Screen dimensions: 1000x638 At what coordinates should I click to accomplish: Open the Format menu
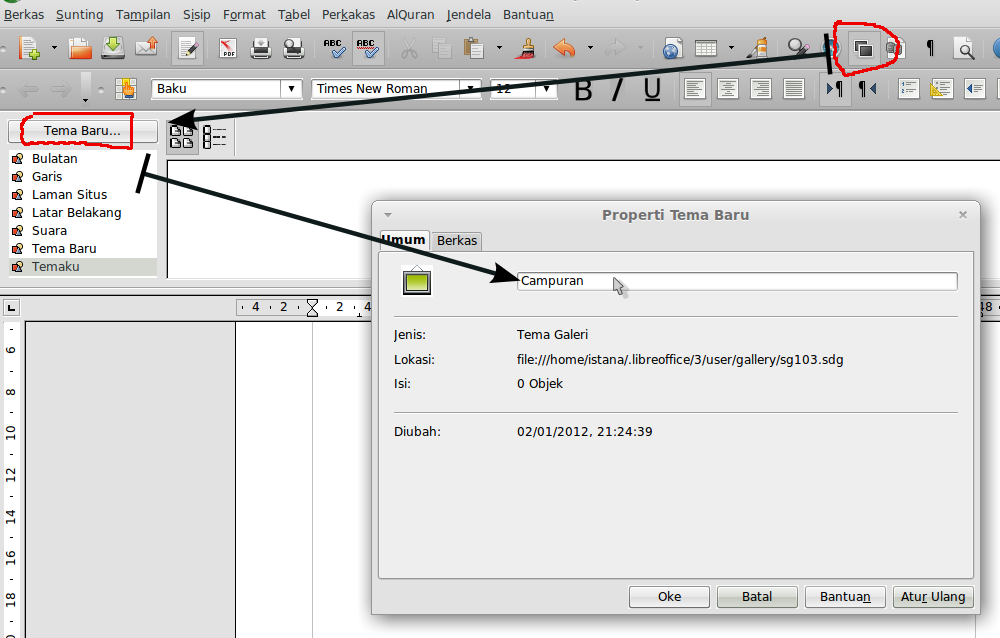[x=244, y=14]
